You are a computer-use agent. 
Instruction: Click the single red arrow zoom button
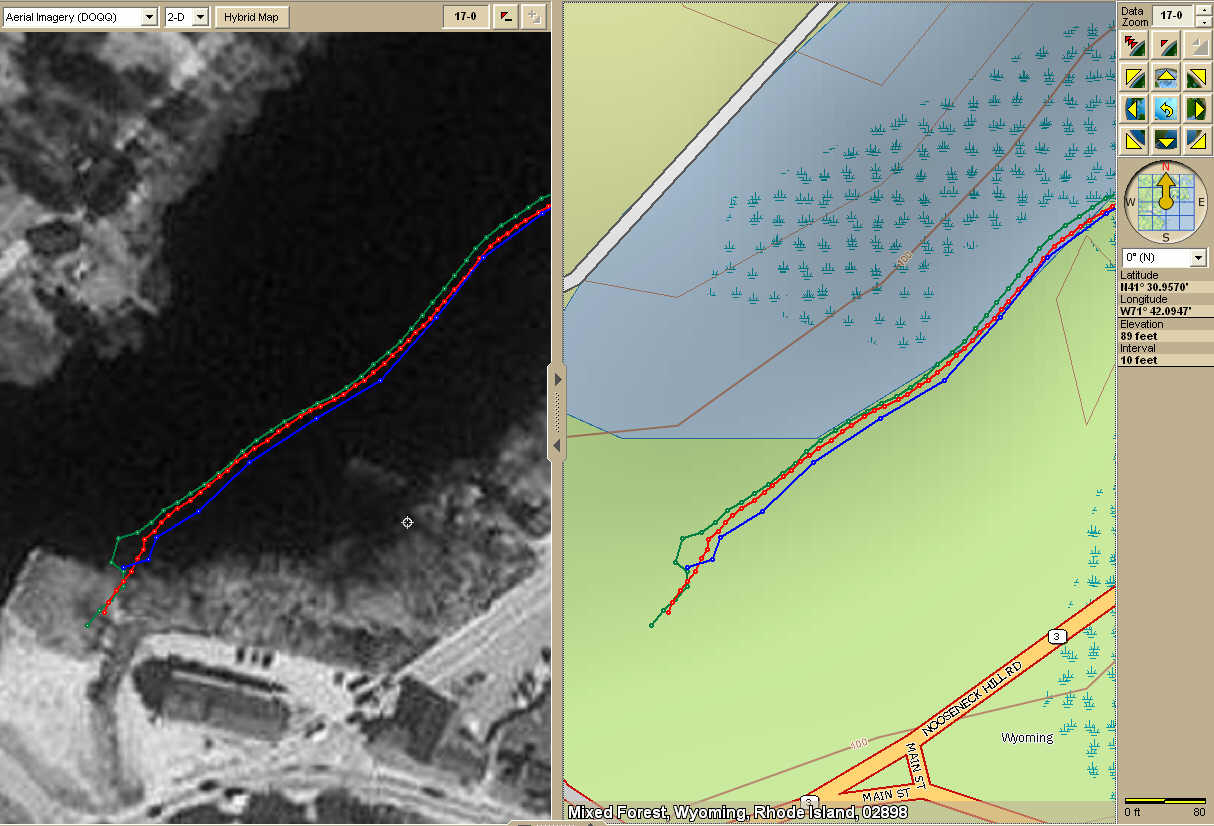point(1165,44)
